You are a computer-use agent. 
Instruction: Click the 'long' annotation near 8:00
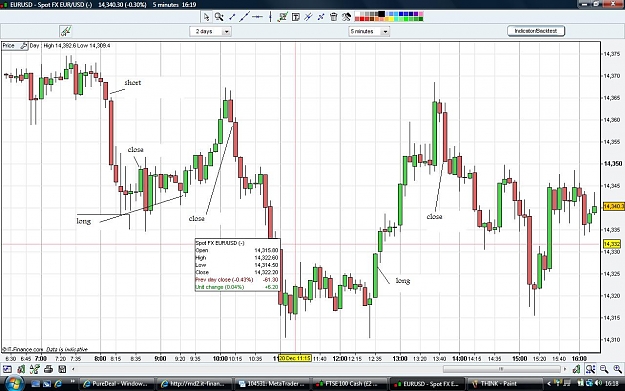pyautogui.click(x=84, y=221)
